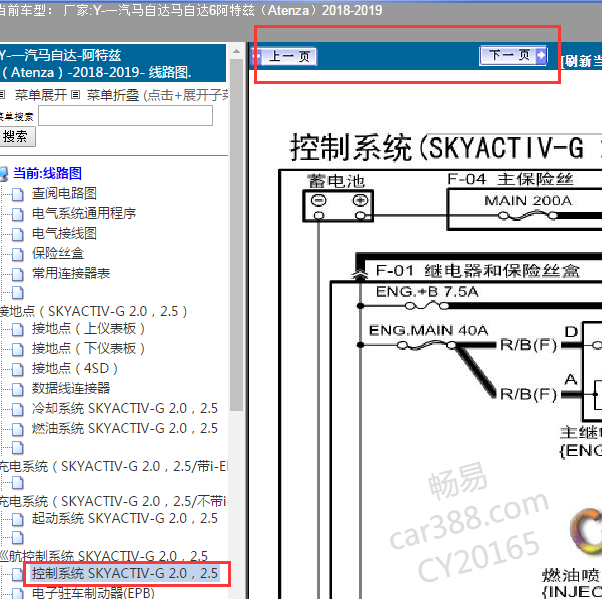Open 数据线连接器 tree entry
Image resolution: width=602 pixels, height=599 pixels.
[x=71, y=389]
